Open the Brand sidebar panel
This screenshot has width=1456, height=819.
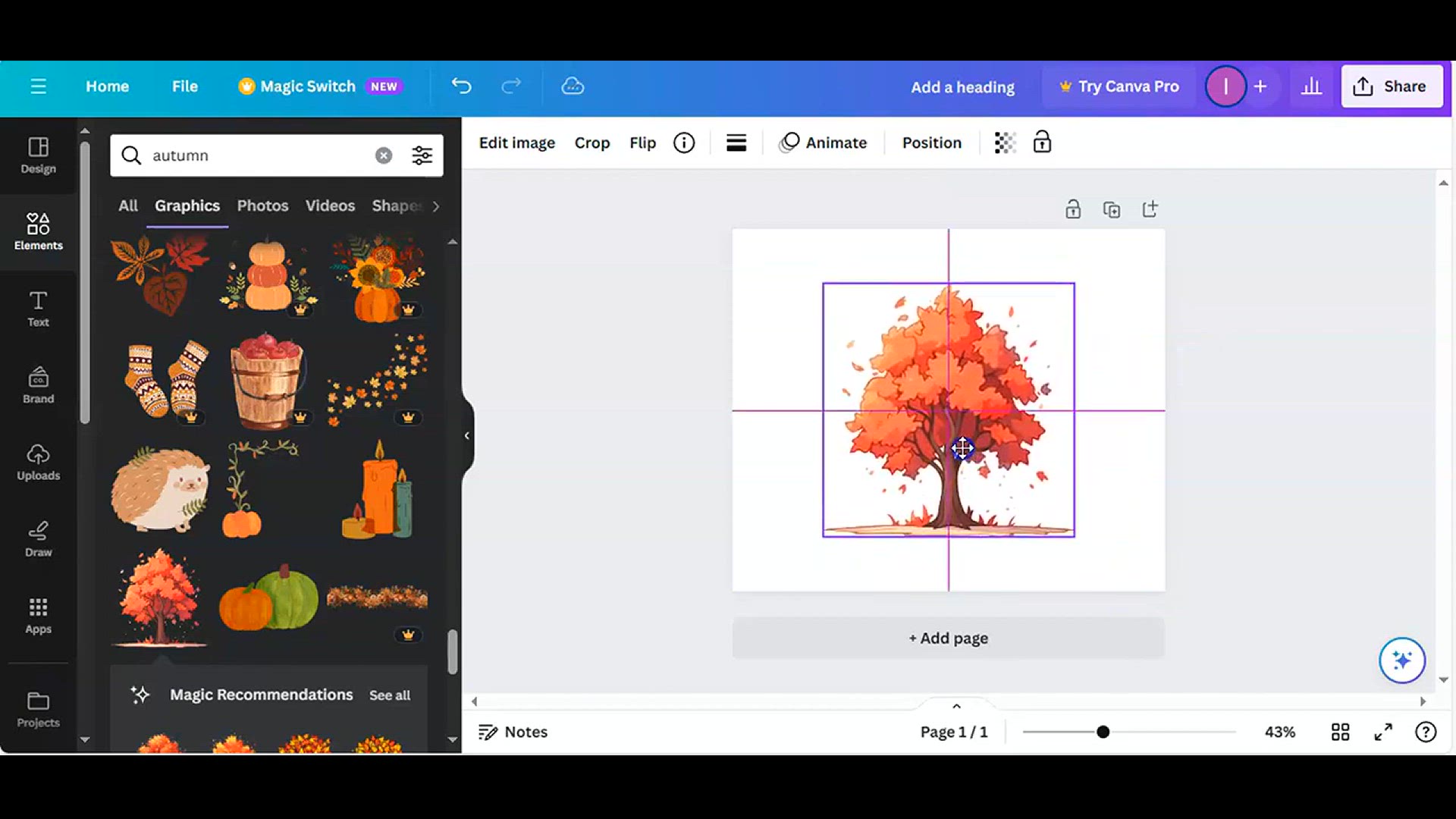coord(38,385)
